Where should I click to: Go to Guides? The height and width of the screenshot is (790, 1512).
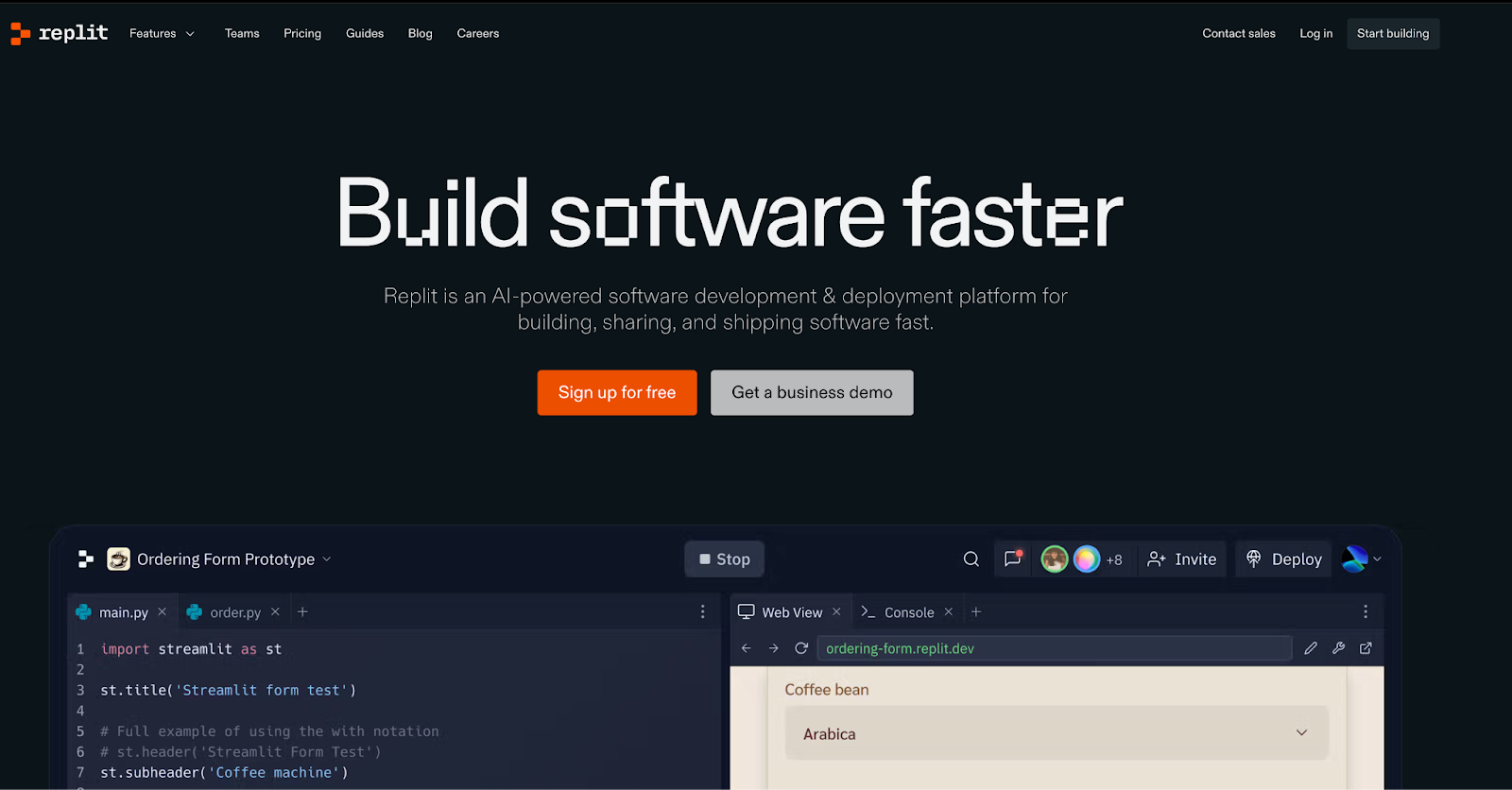pyautogui.click(x=365, y=33)
